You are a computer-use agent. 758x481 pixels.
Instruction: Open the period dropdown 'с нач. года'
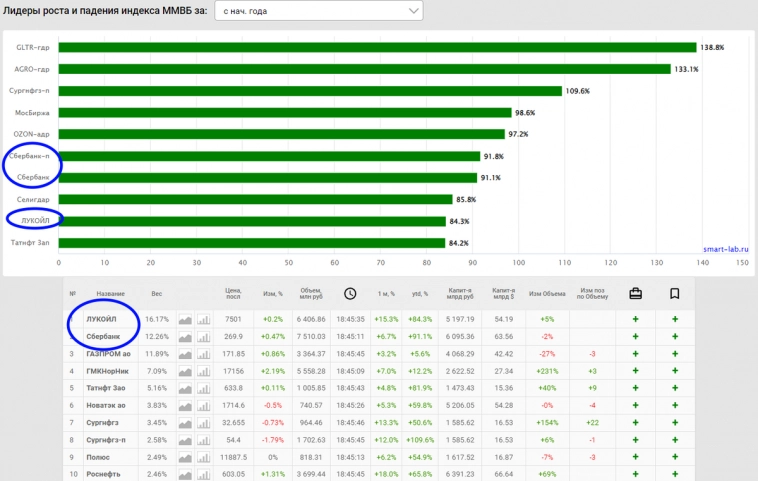319,11
